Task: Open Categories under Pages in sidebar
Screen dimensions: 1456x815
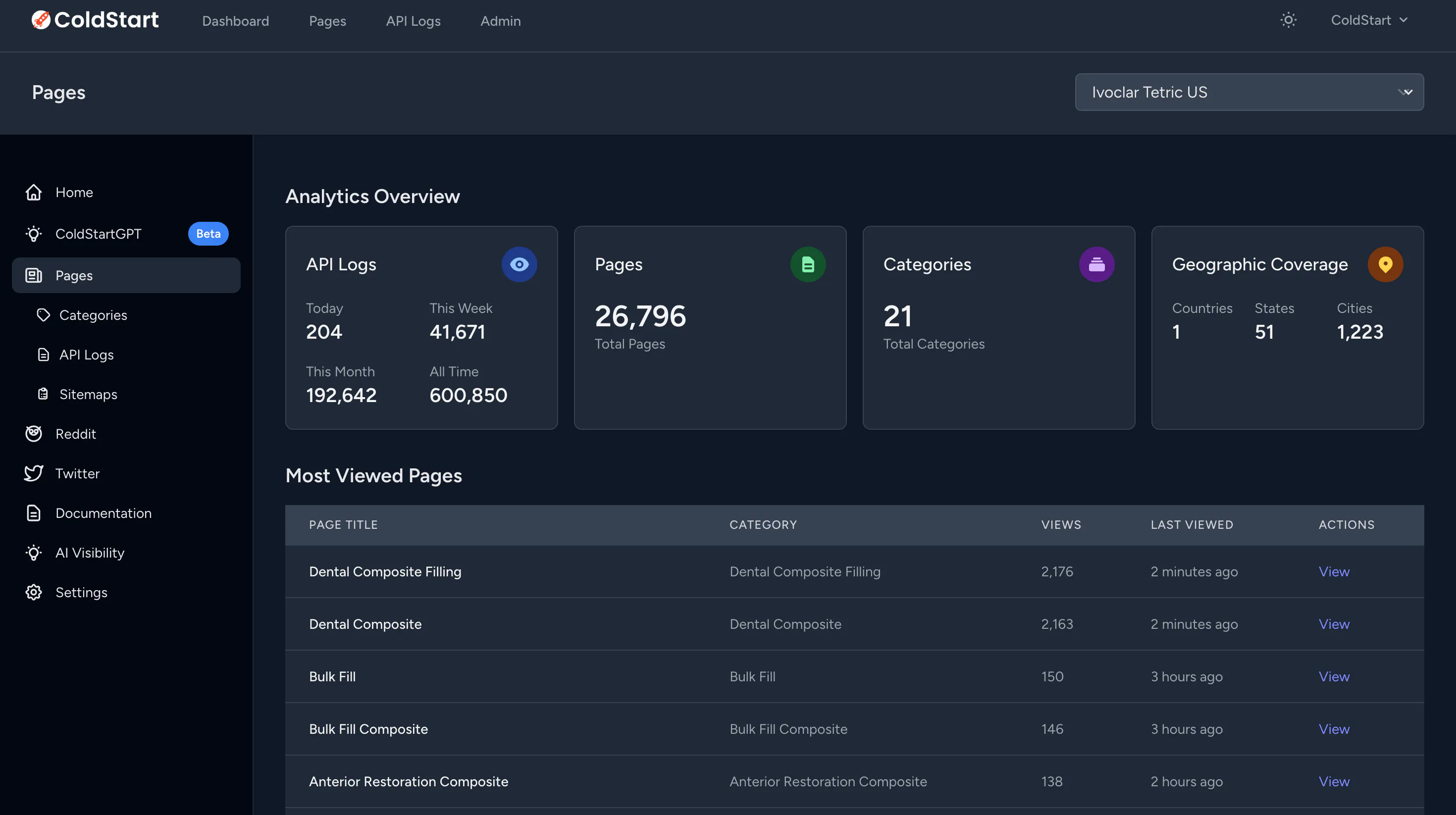Action: [93, 315]
